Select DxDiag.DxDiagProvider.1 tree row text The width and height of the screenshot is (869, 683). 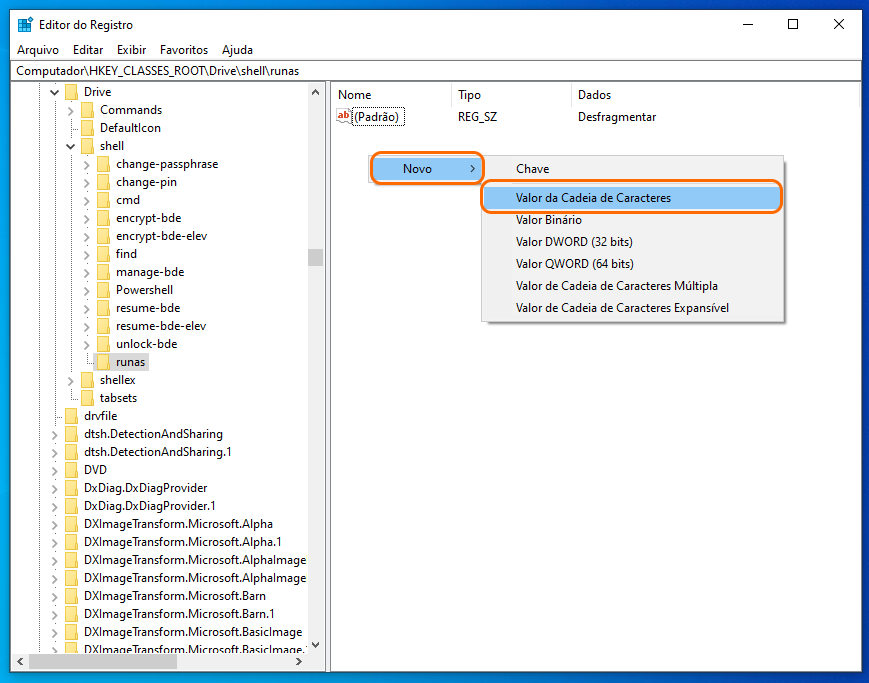click(x=150, y=506)
